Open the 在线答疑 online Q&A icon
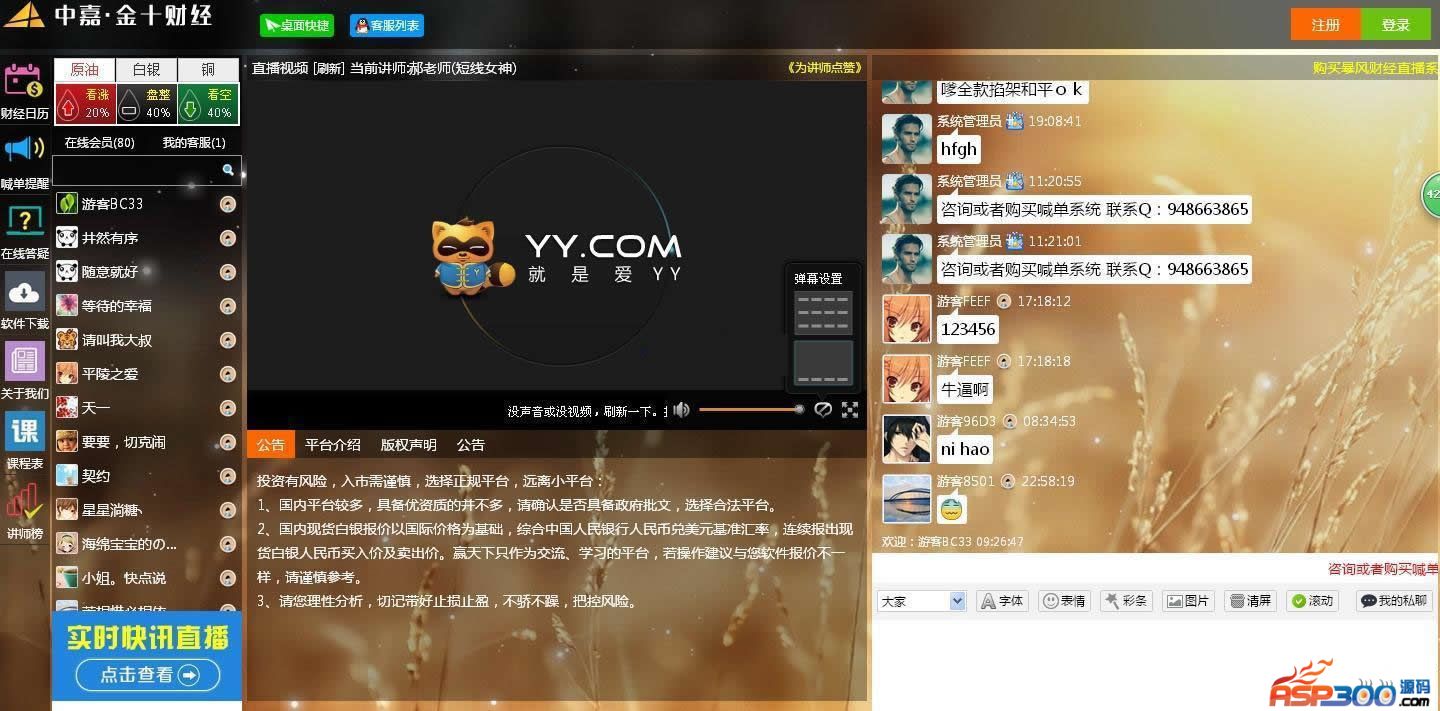The width and height of the screenshot is (1440, 711). pos(24,221)
